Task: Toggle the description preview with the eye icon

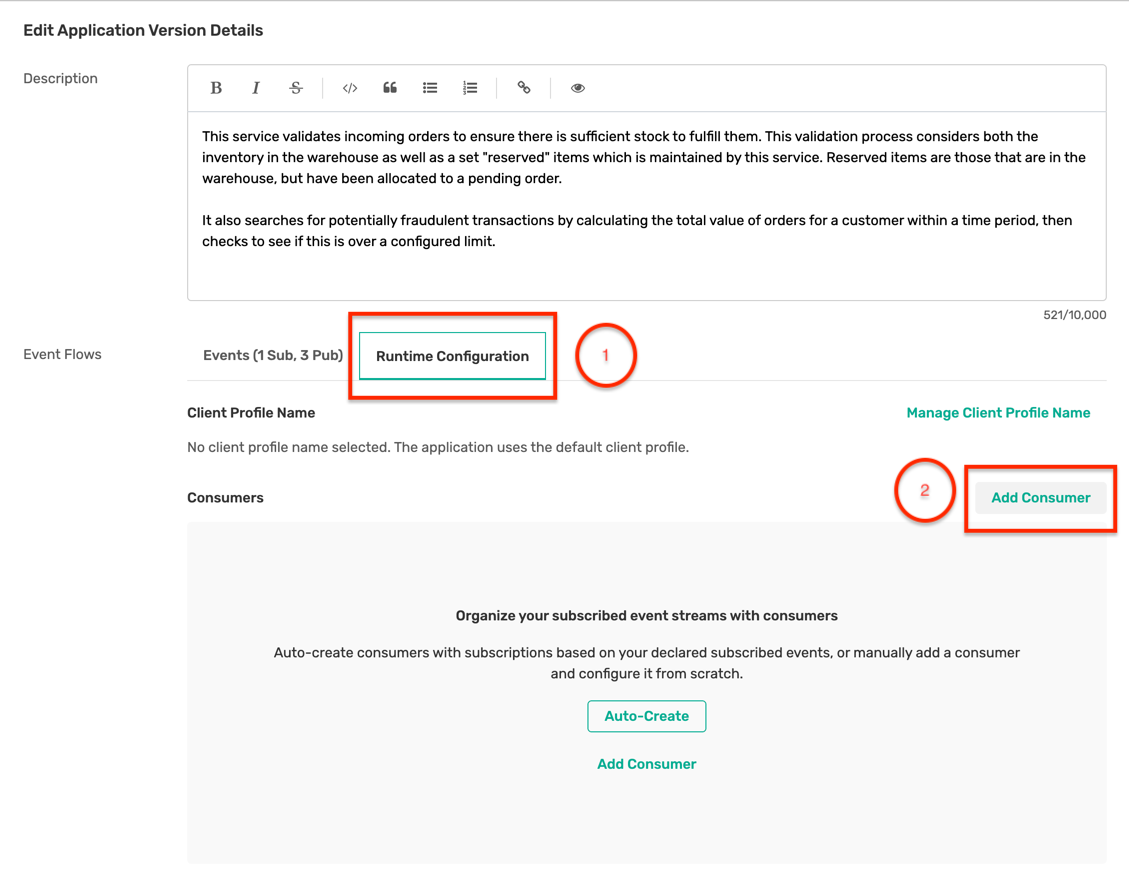Action: (x=578, y=88)
